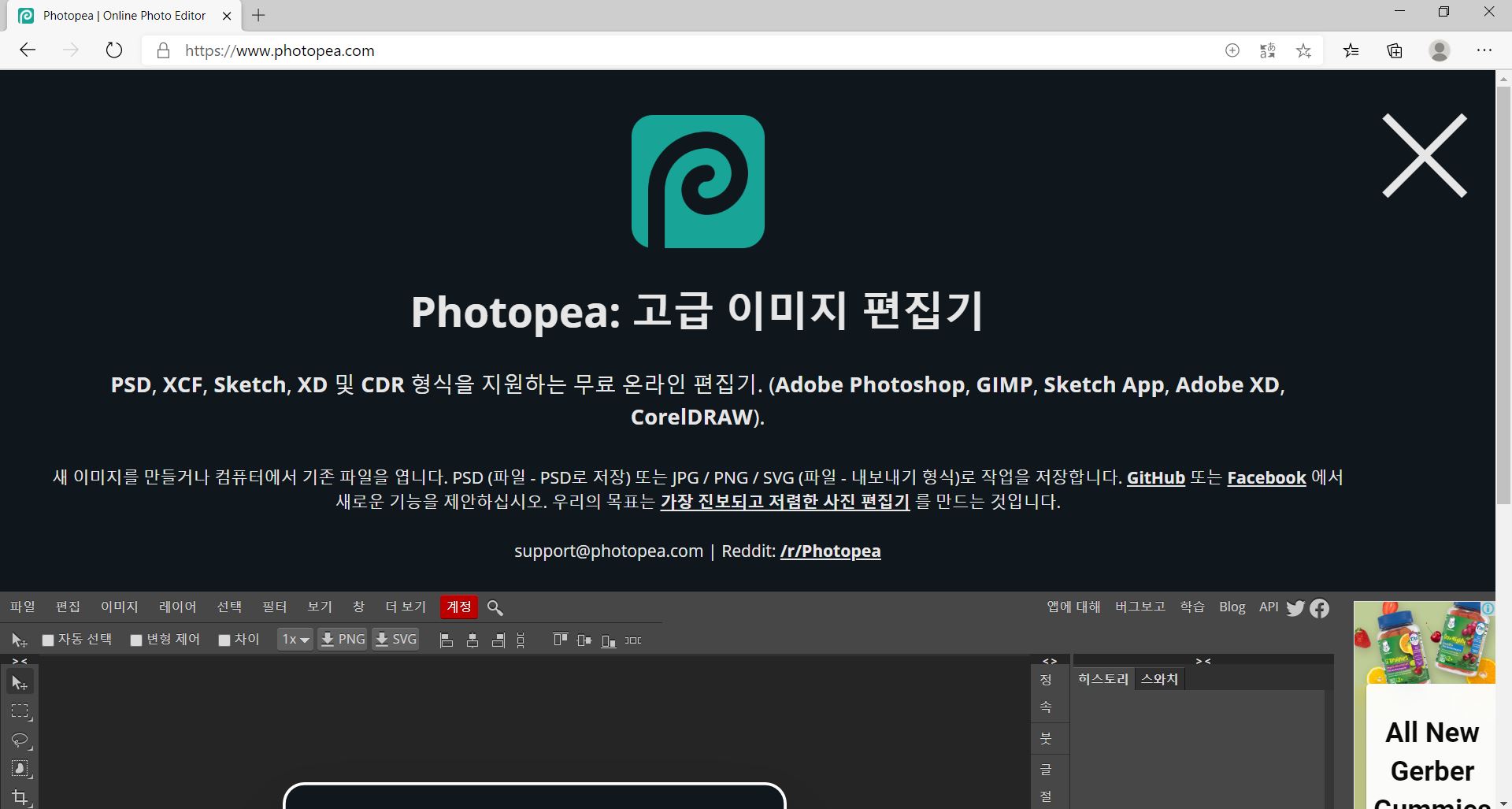The image size is (1512, 809).
Task: Click the distribute vertical spacing icon
Action: (x=521, y=640)
